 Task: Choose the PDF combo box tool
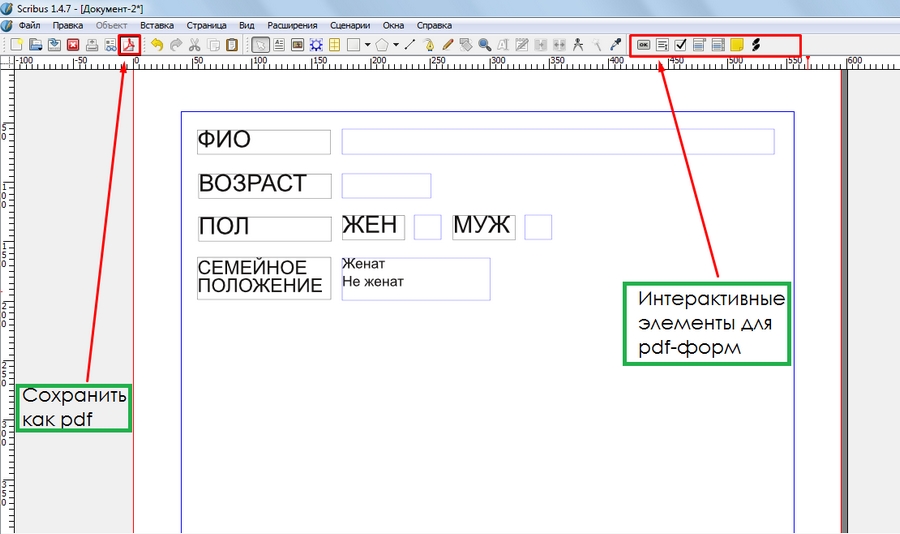coord(699,45)
